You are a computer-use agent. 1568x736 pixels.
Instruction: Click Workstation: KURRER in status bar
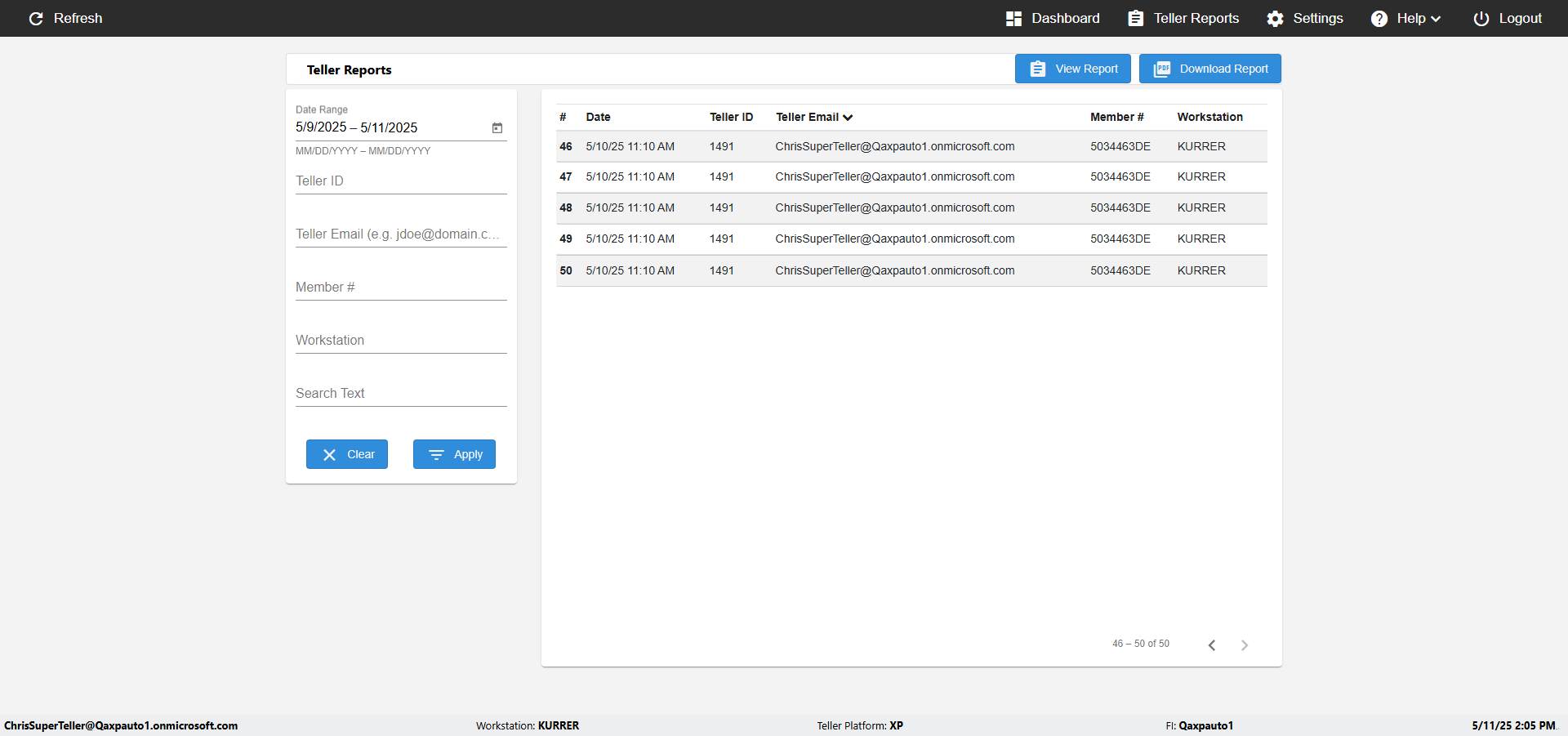528,725
